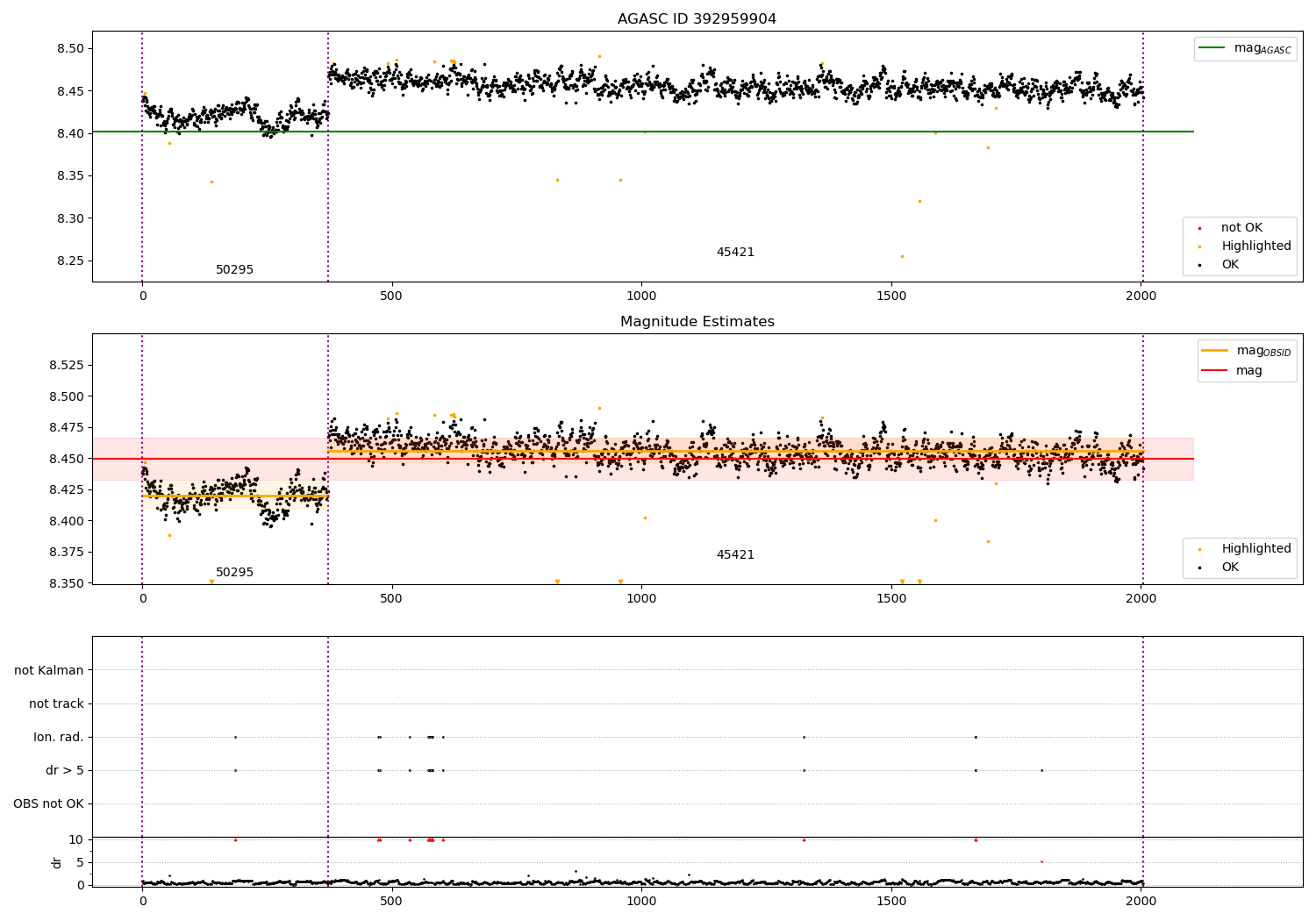
Task: Select the mag AGASC legend entry
Action: coord(1245,48)
